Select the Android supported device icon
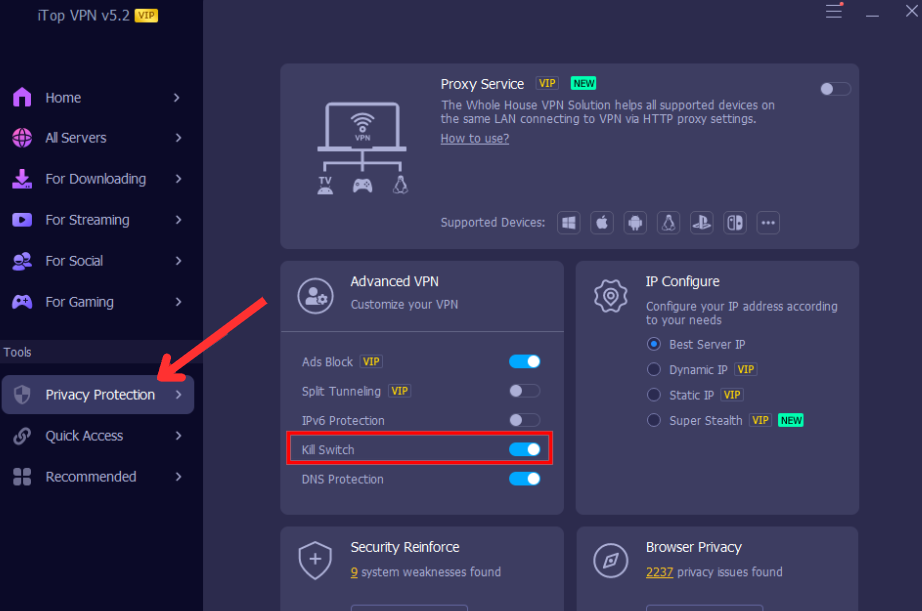Viewport: 922px width, 611px height. pyautogui.click(x=635, y=223)
